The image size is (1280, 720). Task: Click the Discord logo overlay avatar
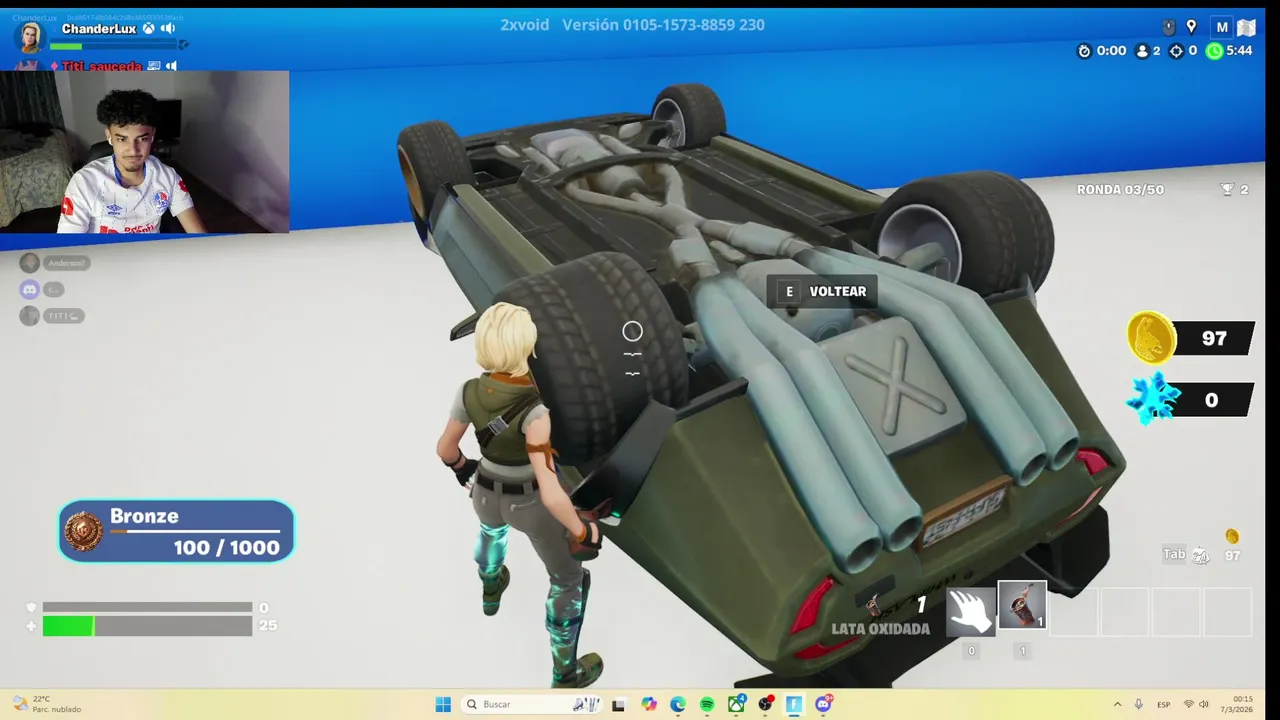coord(30,289)
